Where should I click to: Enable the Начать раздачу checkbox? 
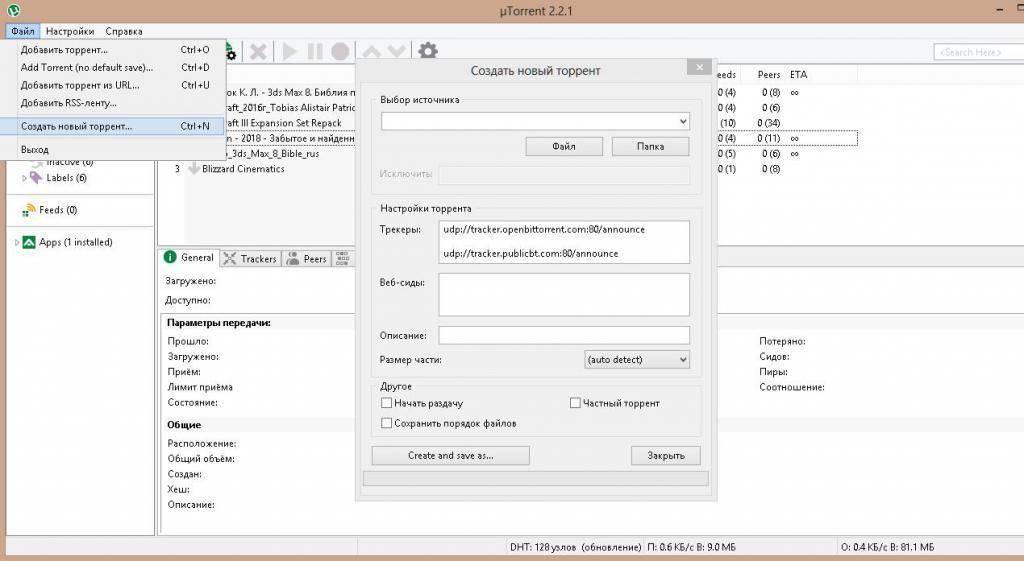pyautogui.click(x=387, y=403)
